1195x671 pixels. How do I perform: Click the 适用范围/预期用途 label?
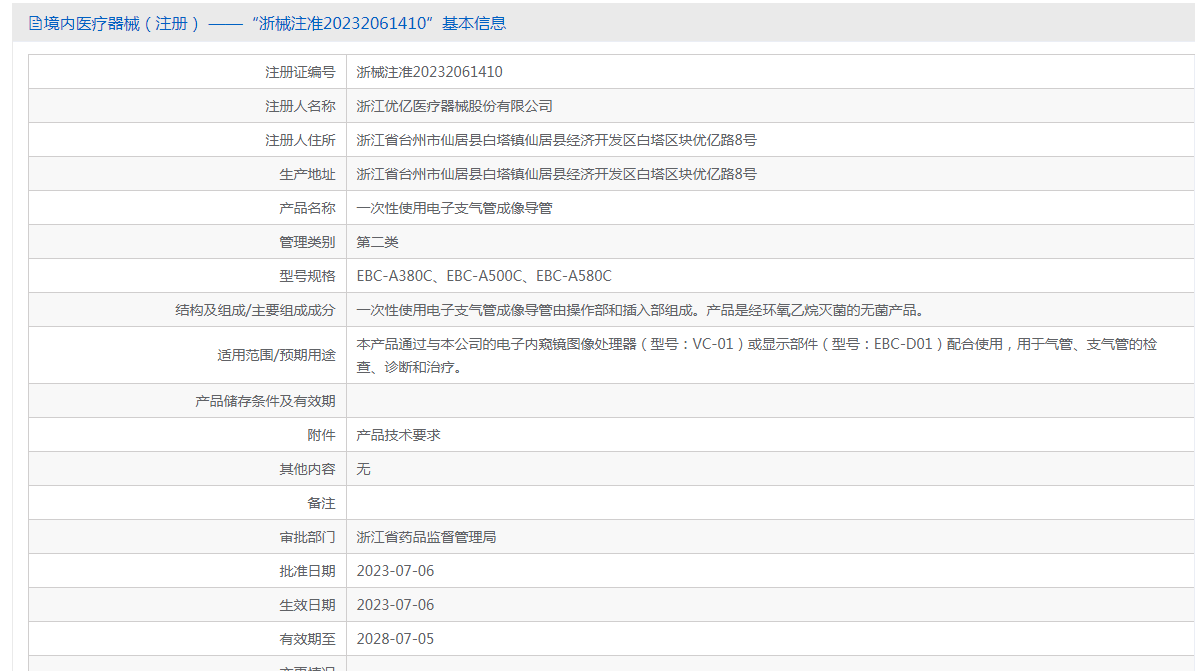(x=277, y=355)
